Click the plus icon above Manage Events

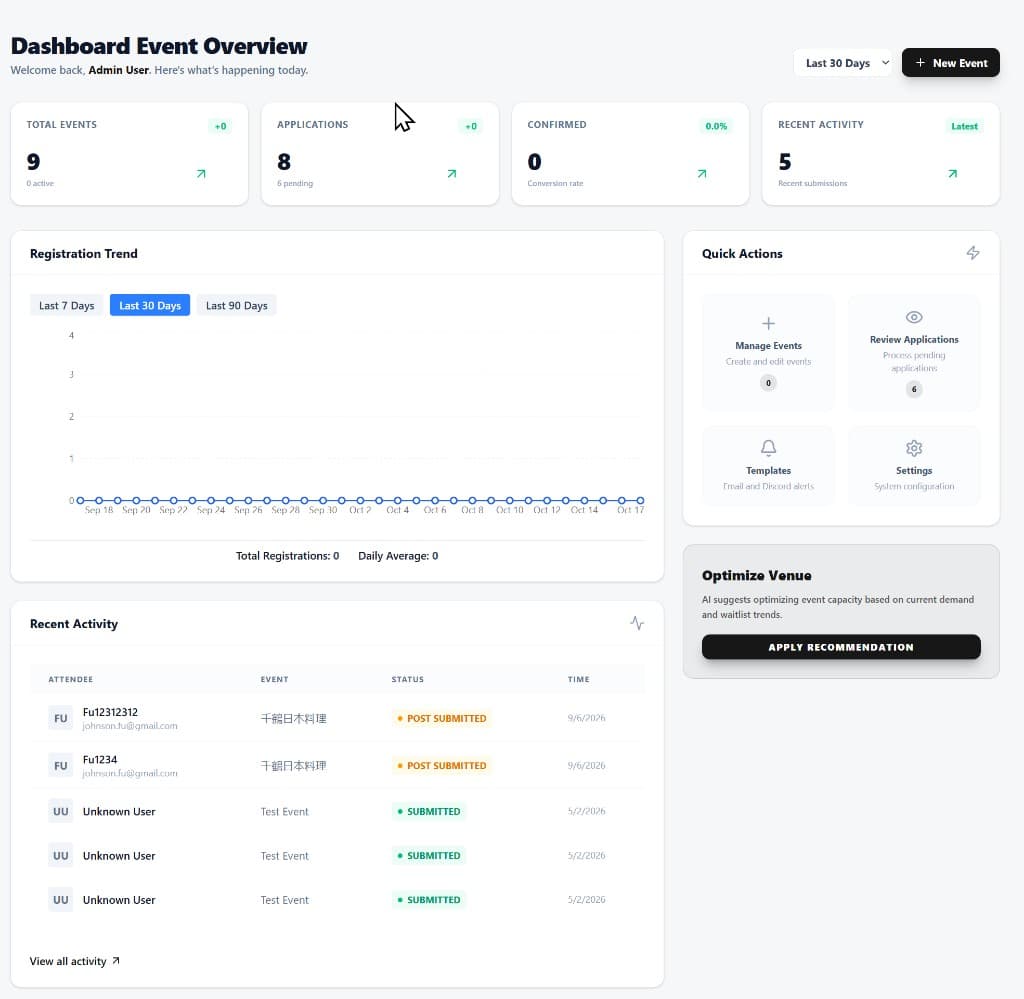[x=769, y=323]
